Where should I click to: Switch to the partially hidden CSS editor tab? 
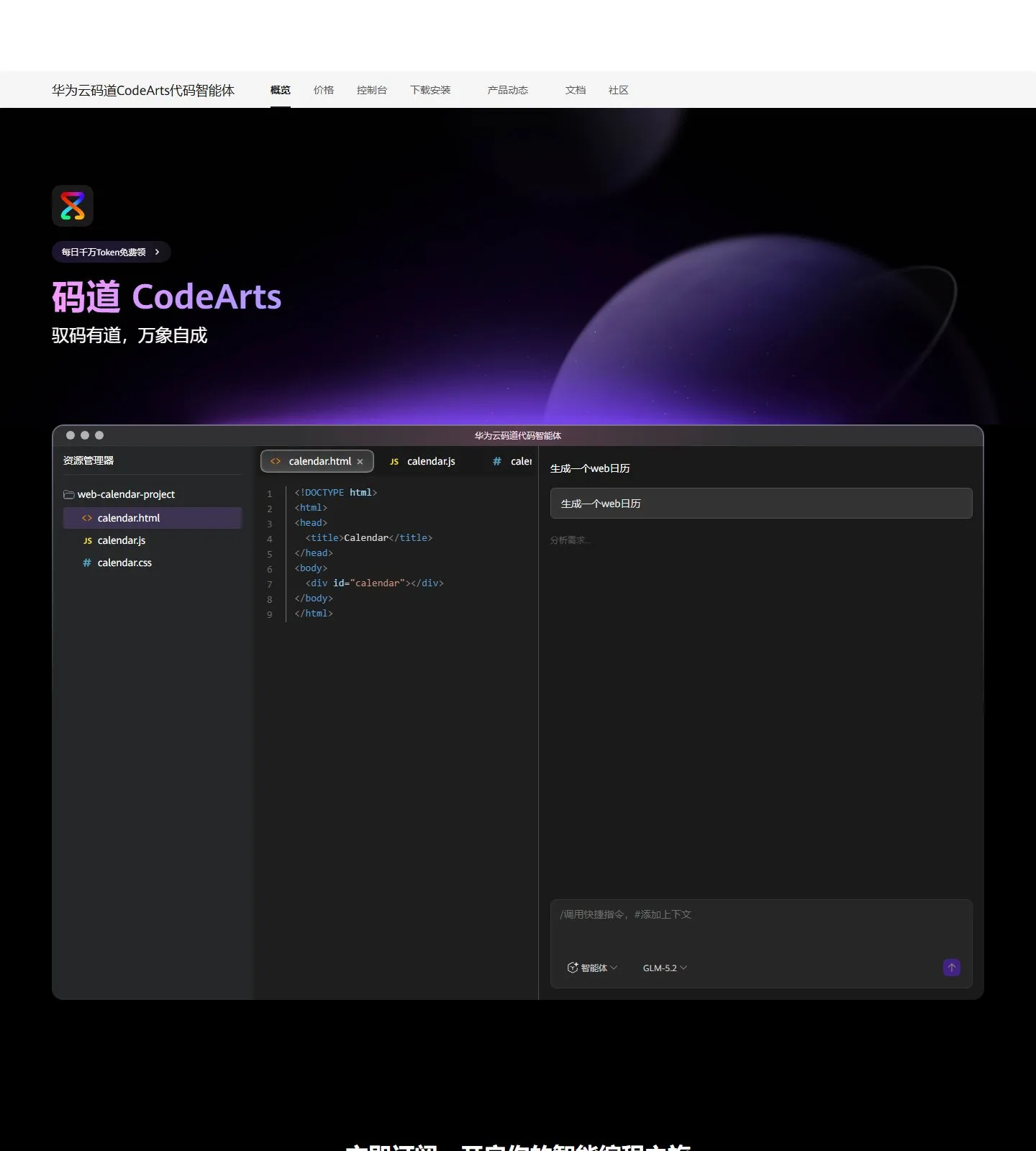click(x=512, y=461)
